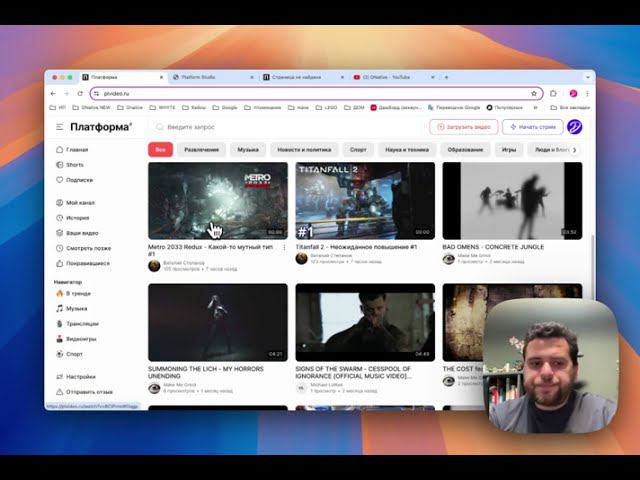Open the Signs of the Swarm thumbnail
640x480 pixels.
pos(365,322)
